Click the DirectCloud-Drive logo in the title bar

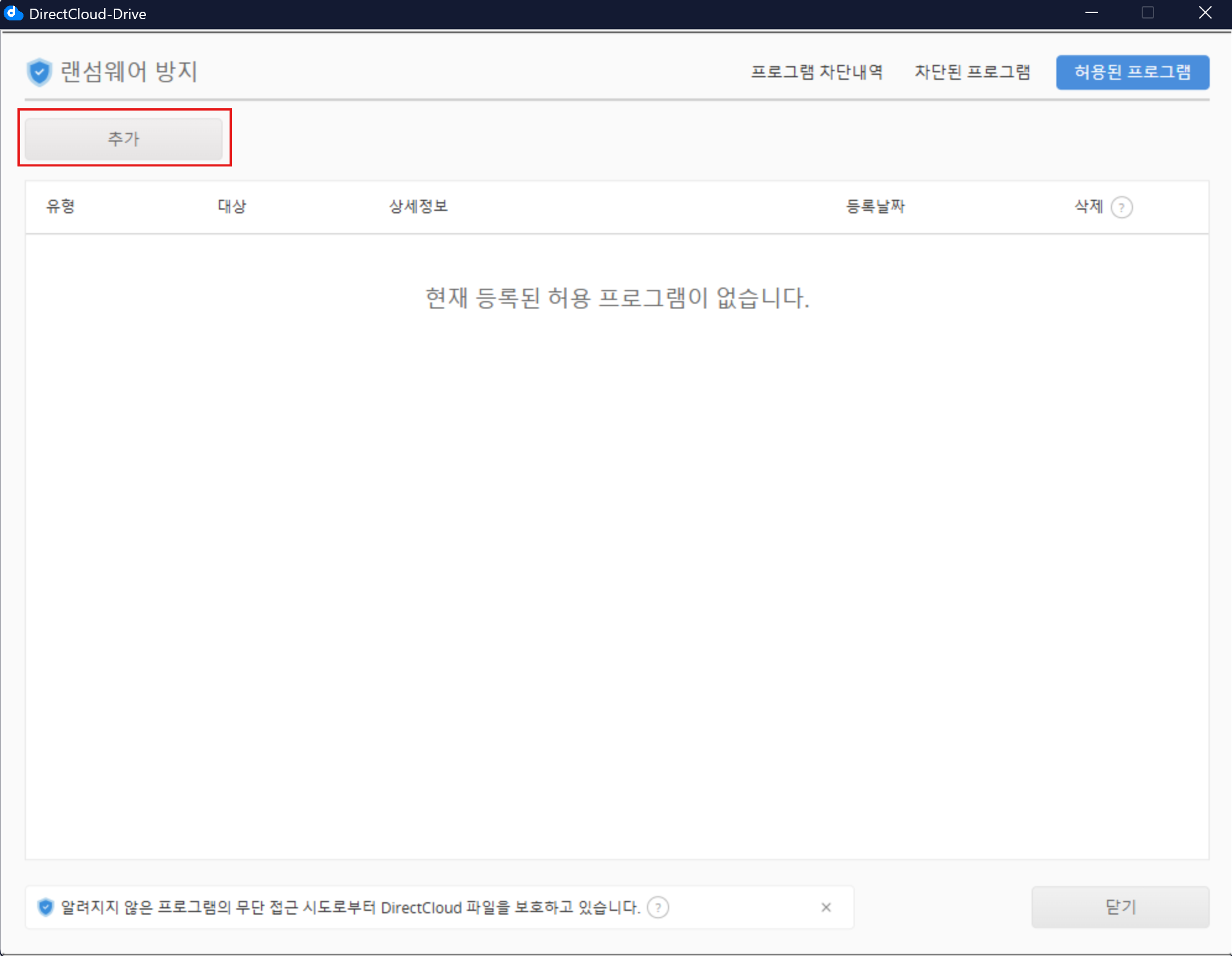tap(13, 13)
